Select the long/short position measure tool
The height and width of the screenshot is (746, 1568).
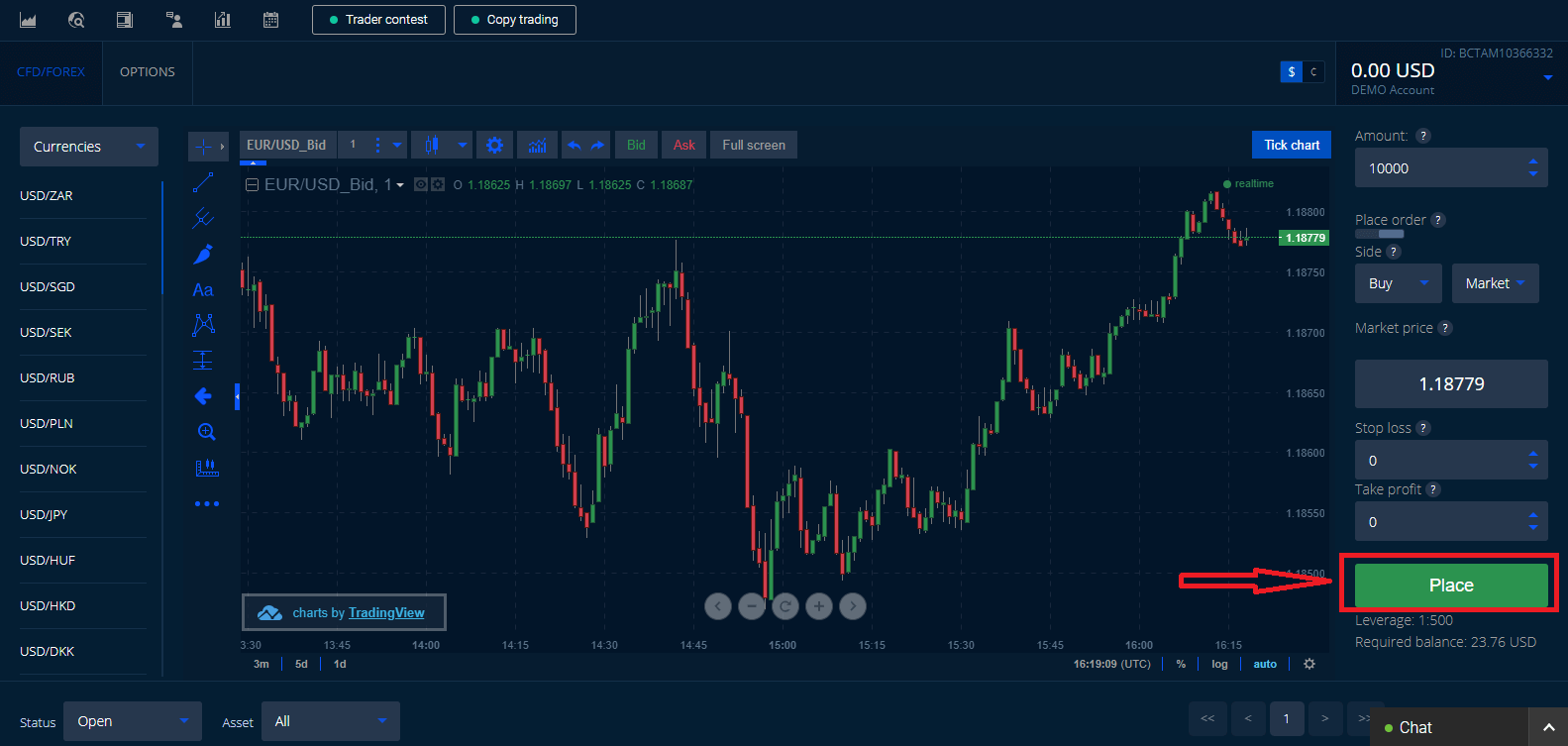[203, 361]
